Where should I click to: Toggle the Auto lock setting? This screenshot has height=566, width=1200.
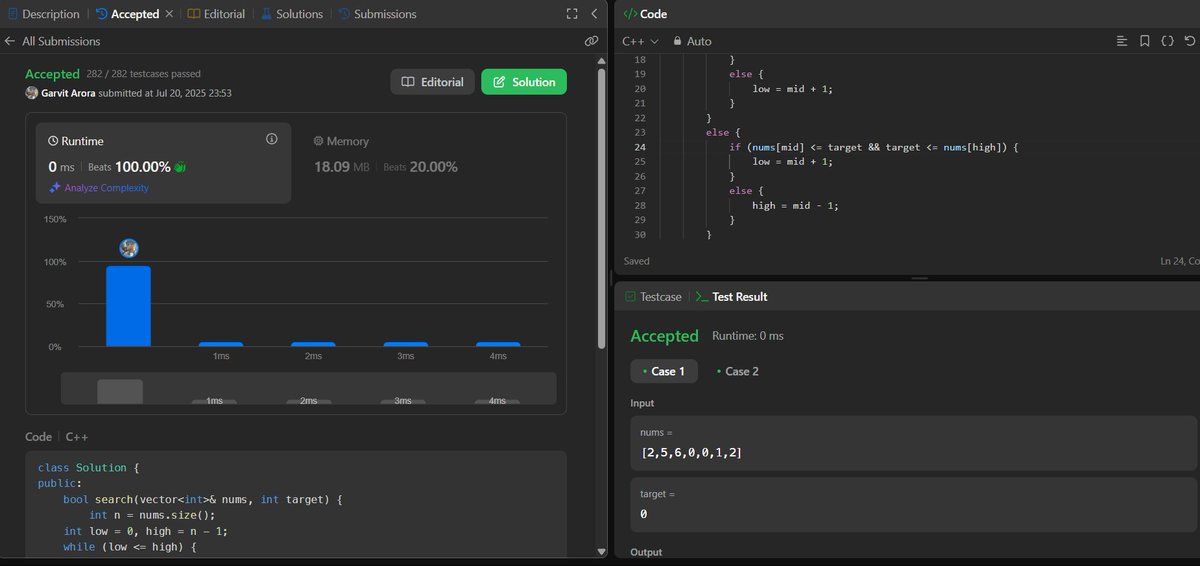click(x=692, y=41)
